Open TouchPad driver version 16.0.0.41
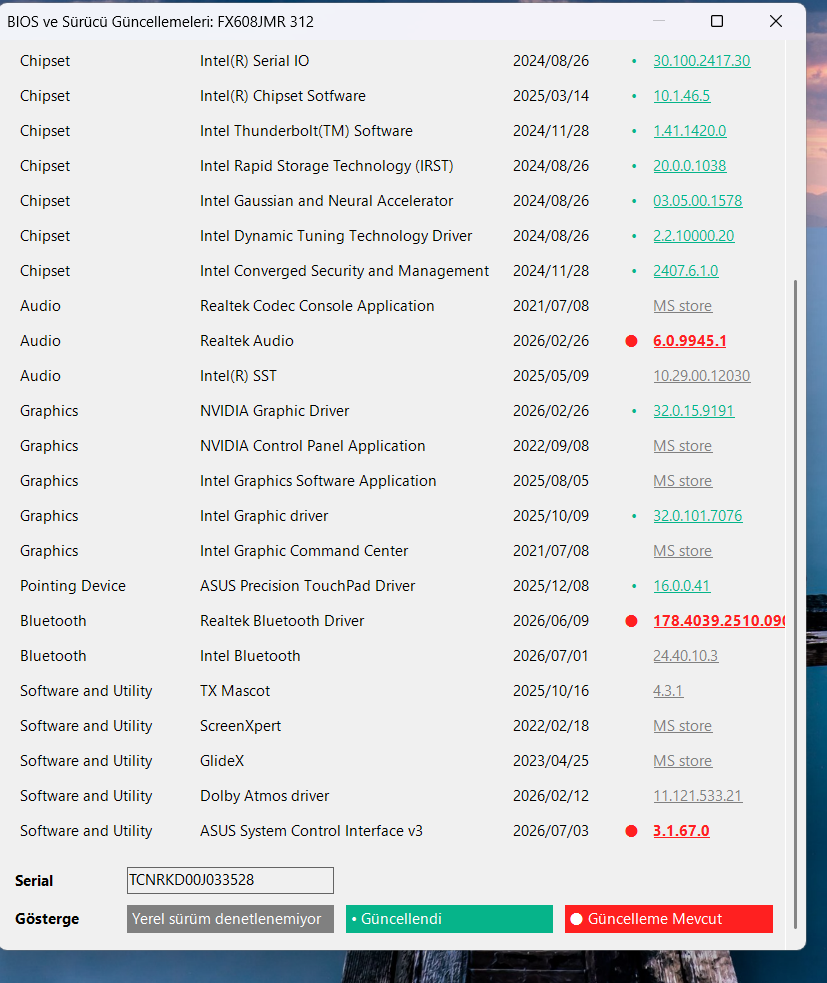Screen dimensions: 827x983 tap(682, 586)
